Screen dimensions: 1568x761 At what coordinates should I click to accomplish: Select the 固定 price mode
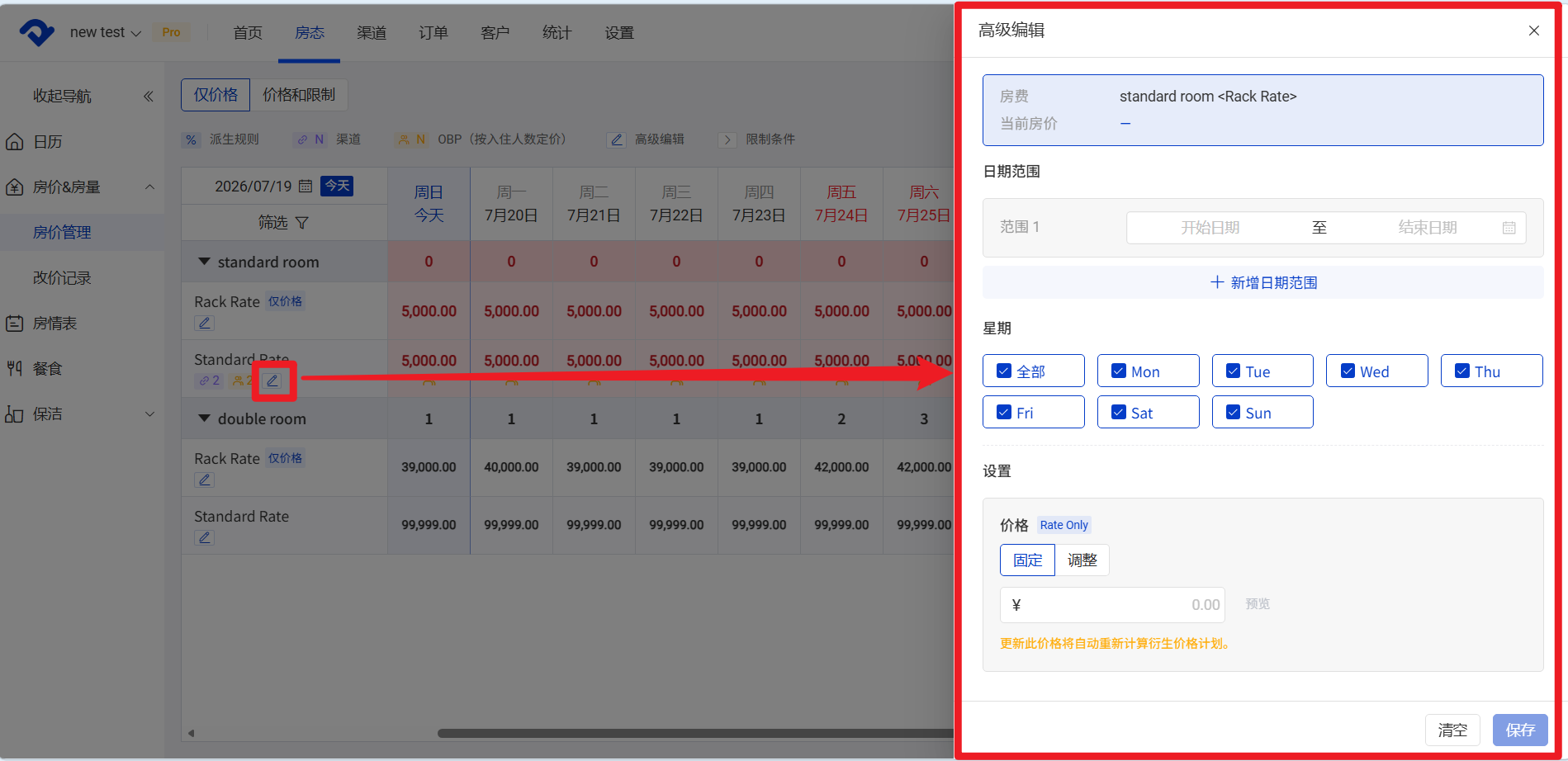tap(1027, 560)
